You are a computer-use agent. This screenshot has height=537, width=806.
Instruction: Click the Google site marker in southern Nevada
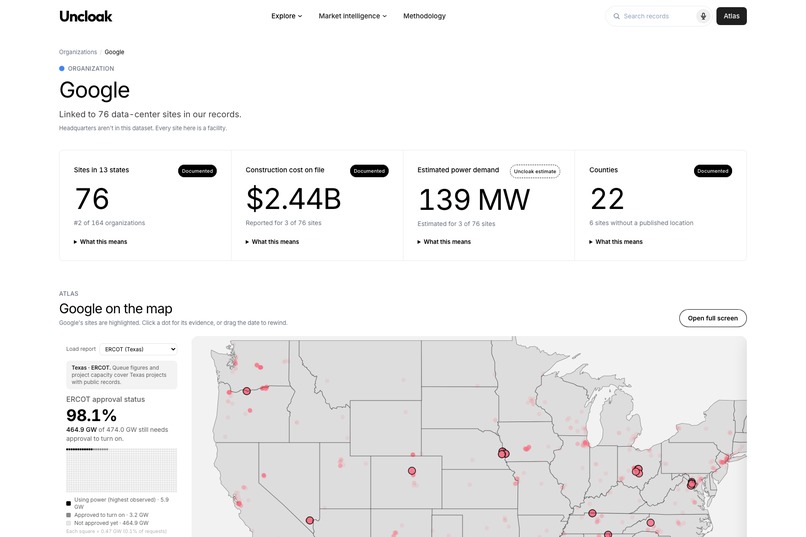[x=309, y=521]
